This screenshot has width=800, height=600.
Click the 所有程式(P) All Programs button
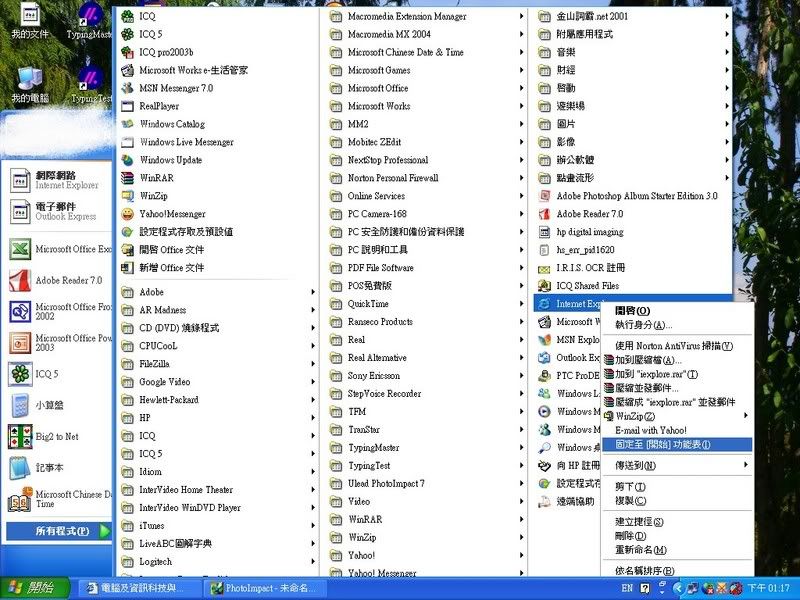pos(59,531)
